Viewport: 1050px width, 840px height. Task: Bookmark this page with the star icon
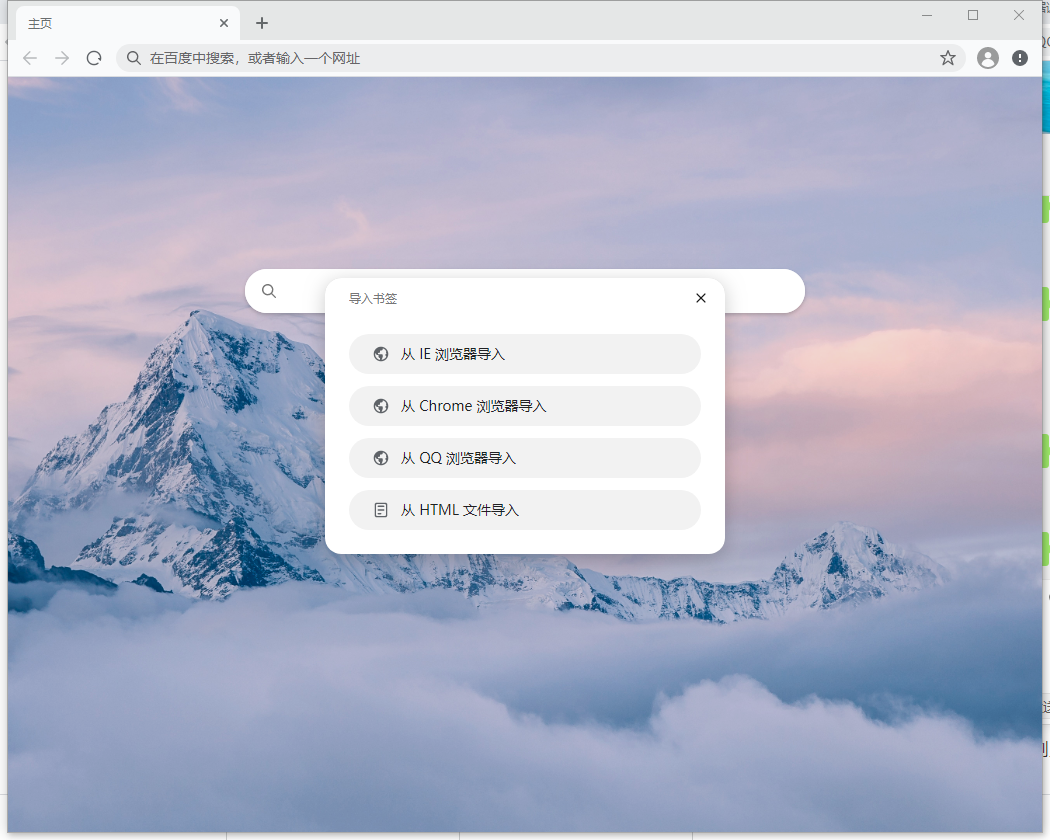coord(948,58)
